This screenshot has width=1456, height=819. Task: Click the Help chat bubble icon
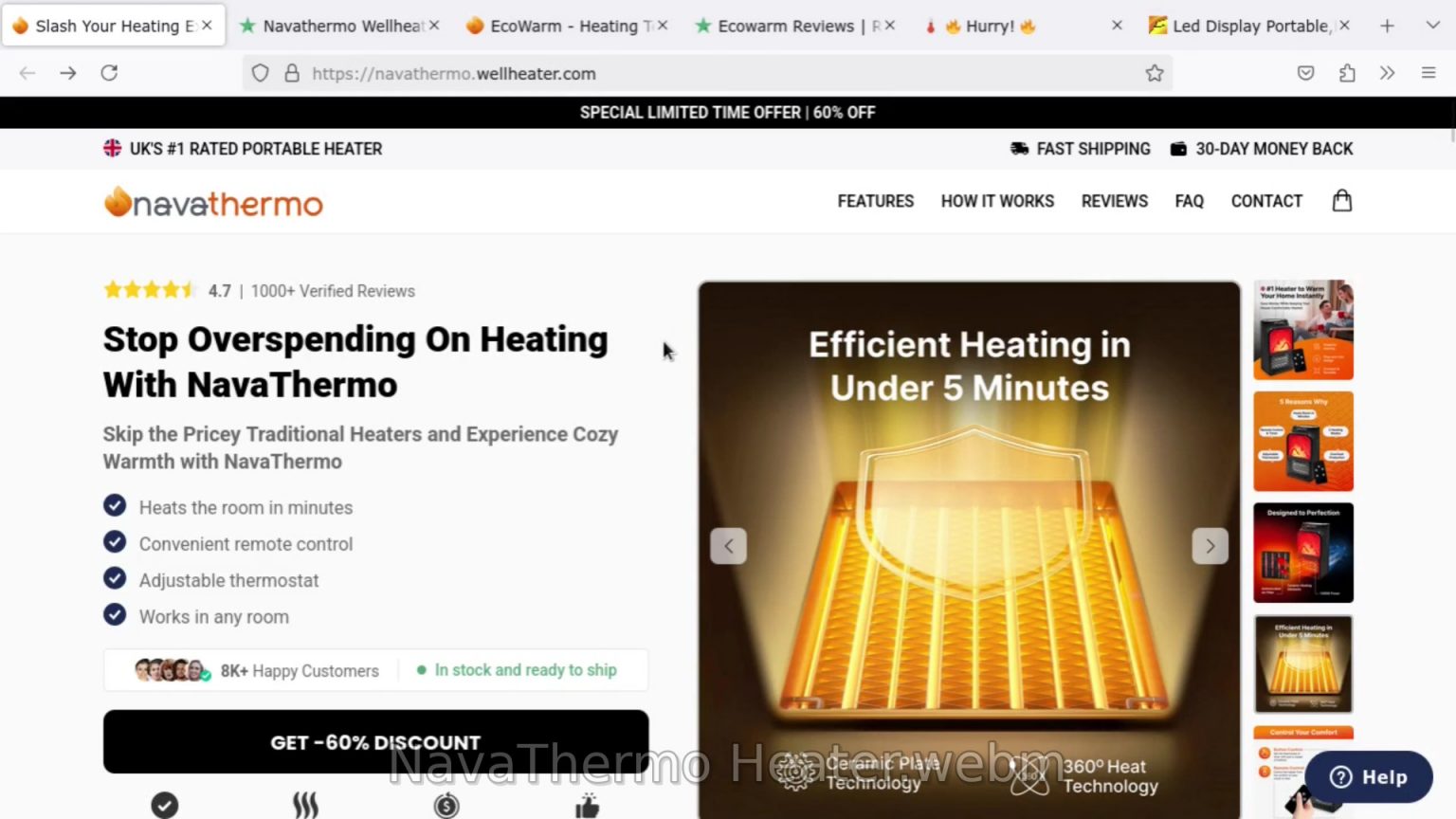tap(1342, 776)
